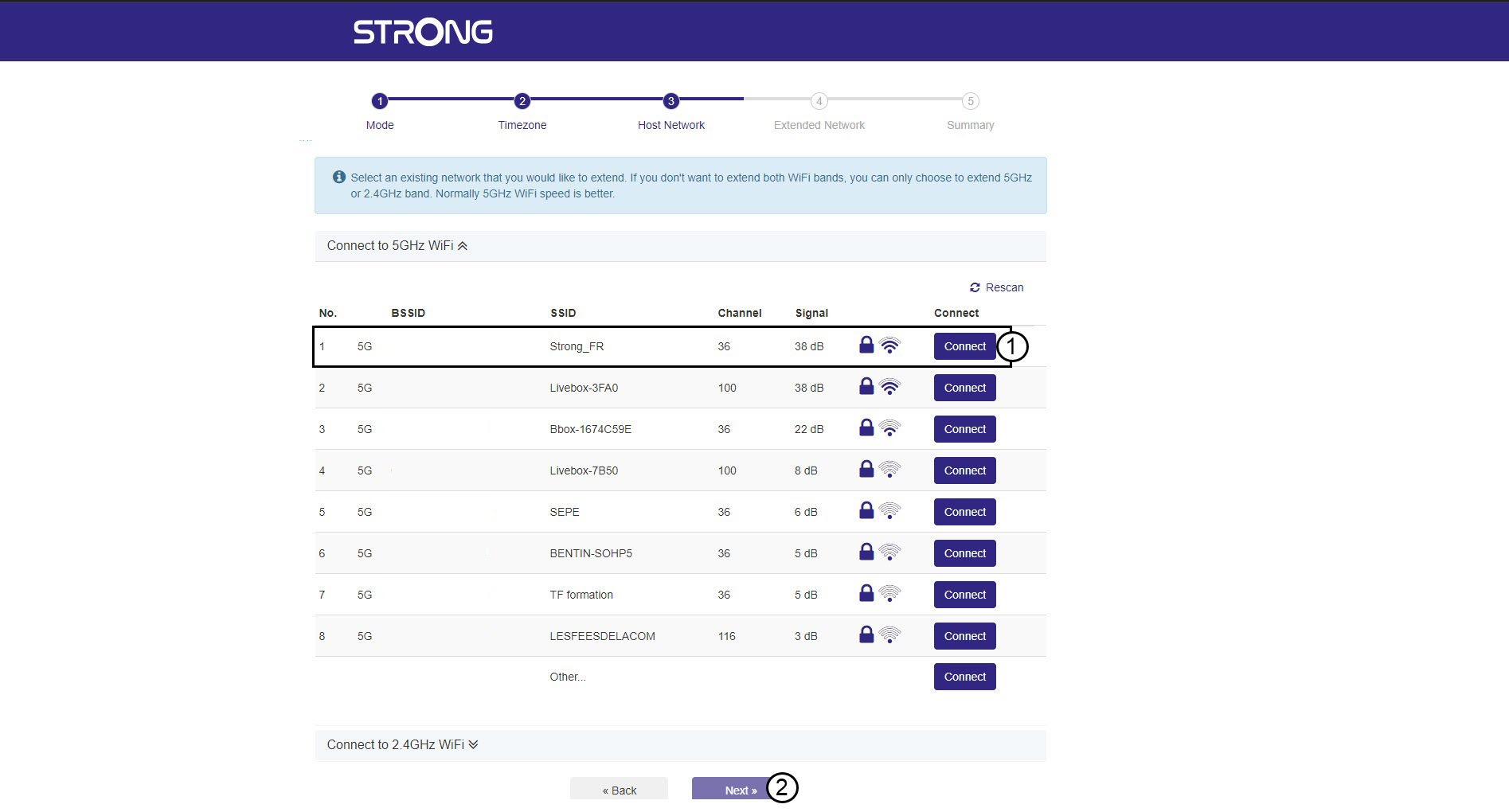Click the lock icon for SEPE
This screenshot has width=1509, height=812.
[x=866, y=510]
